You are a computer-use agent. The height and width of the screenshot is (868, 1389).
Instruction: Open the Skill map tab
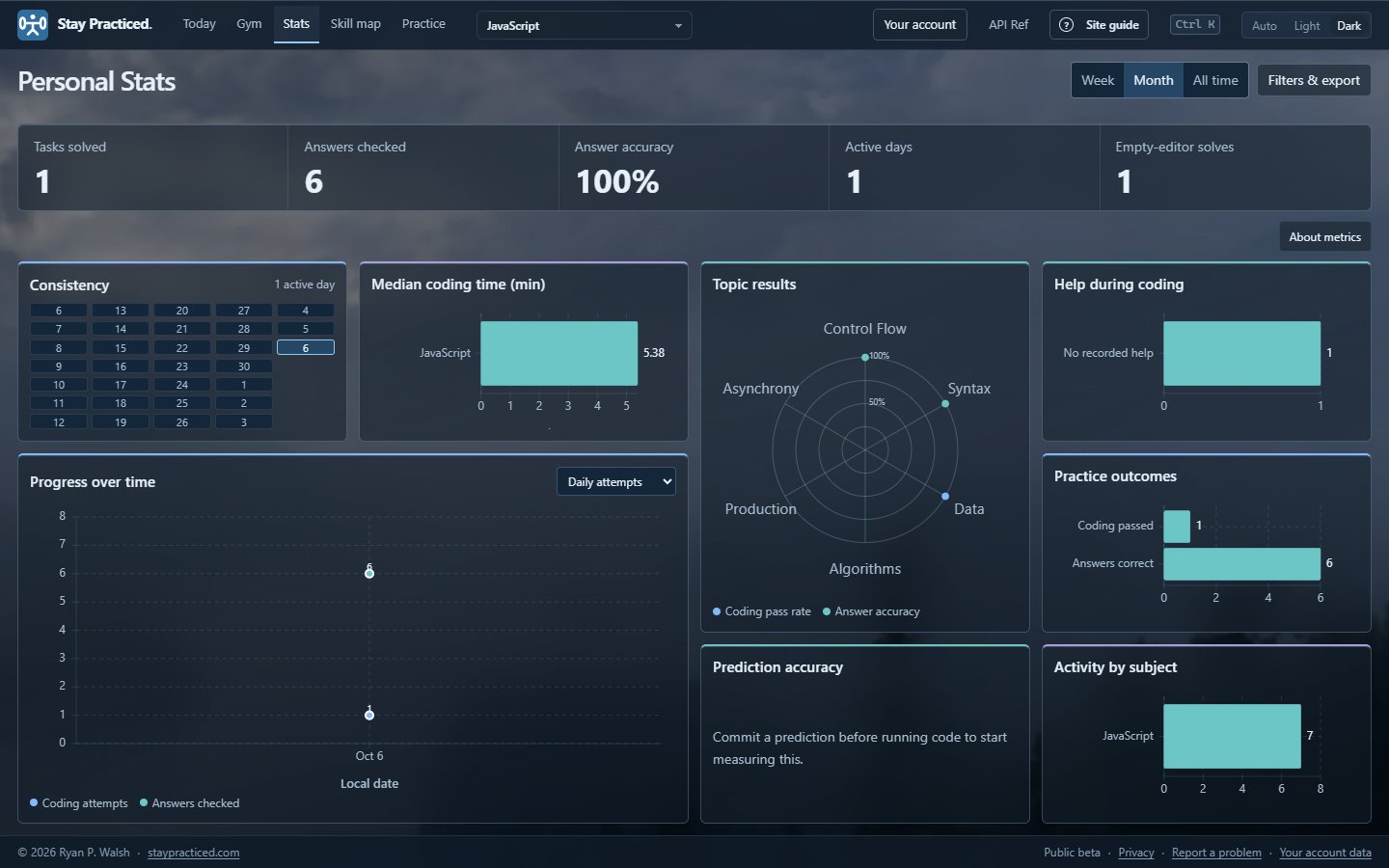(355, 23)
